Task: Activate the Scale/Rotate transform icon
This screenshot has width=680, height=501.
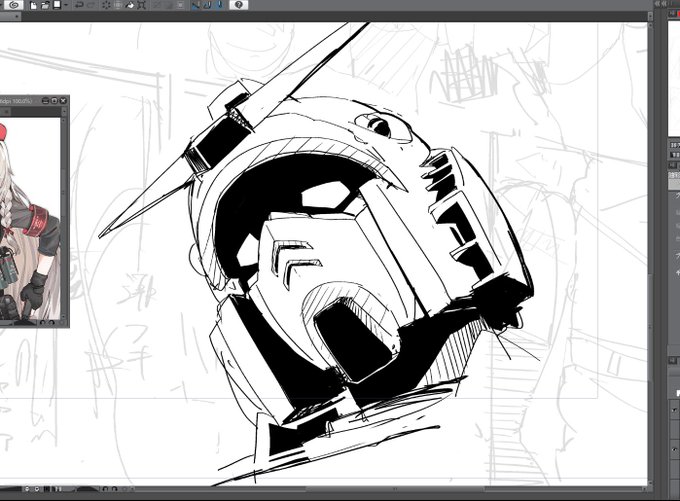Action: (141, 5)
